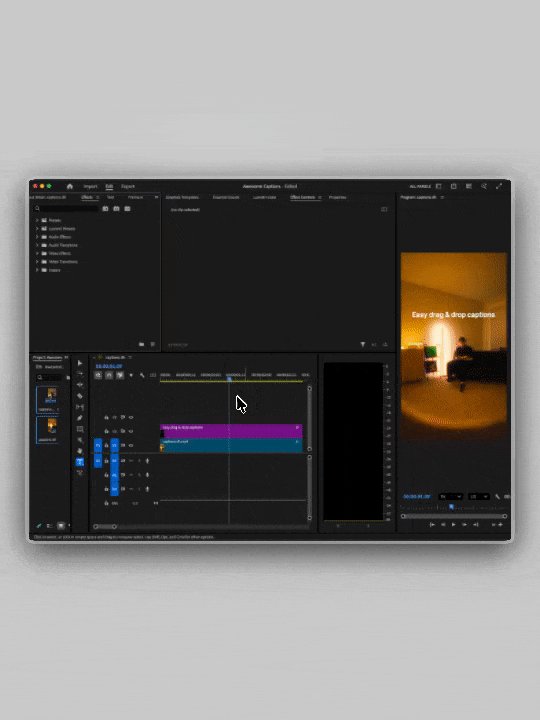The height and width of the screenshot is (720, 540).
Task: Select the Selection tool arrow
Action: point(80,363)
